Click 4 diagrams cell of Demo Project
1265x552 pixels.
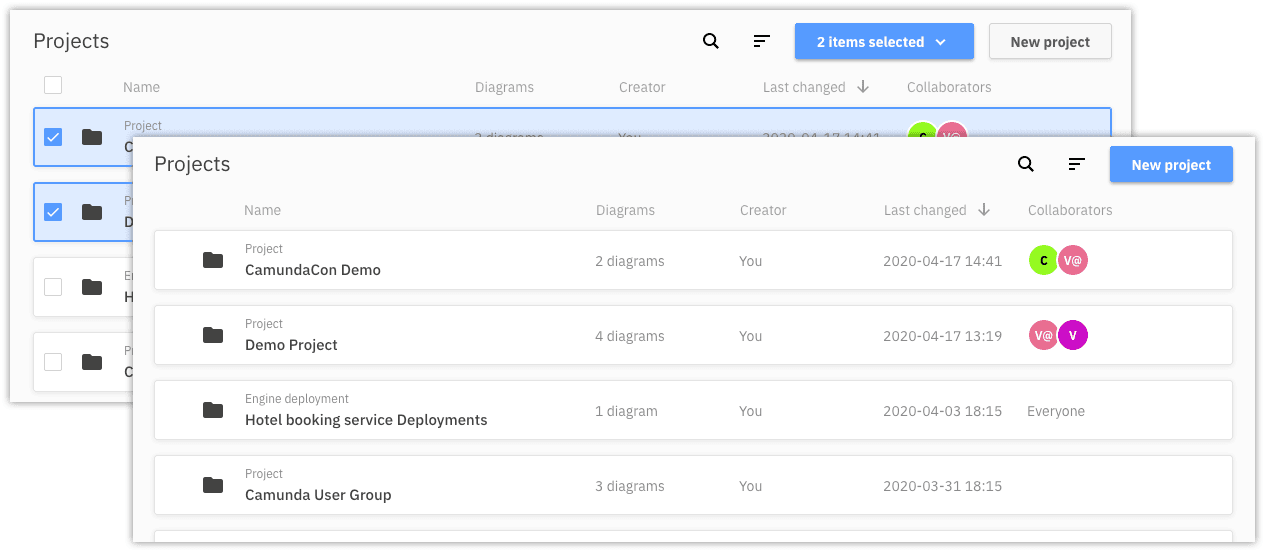[x=630, y=336]
